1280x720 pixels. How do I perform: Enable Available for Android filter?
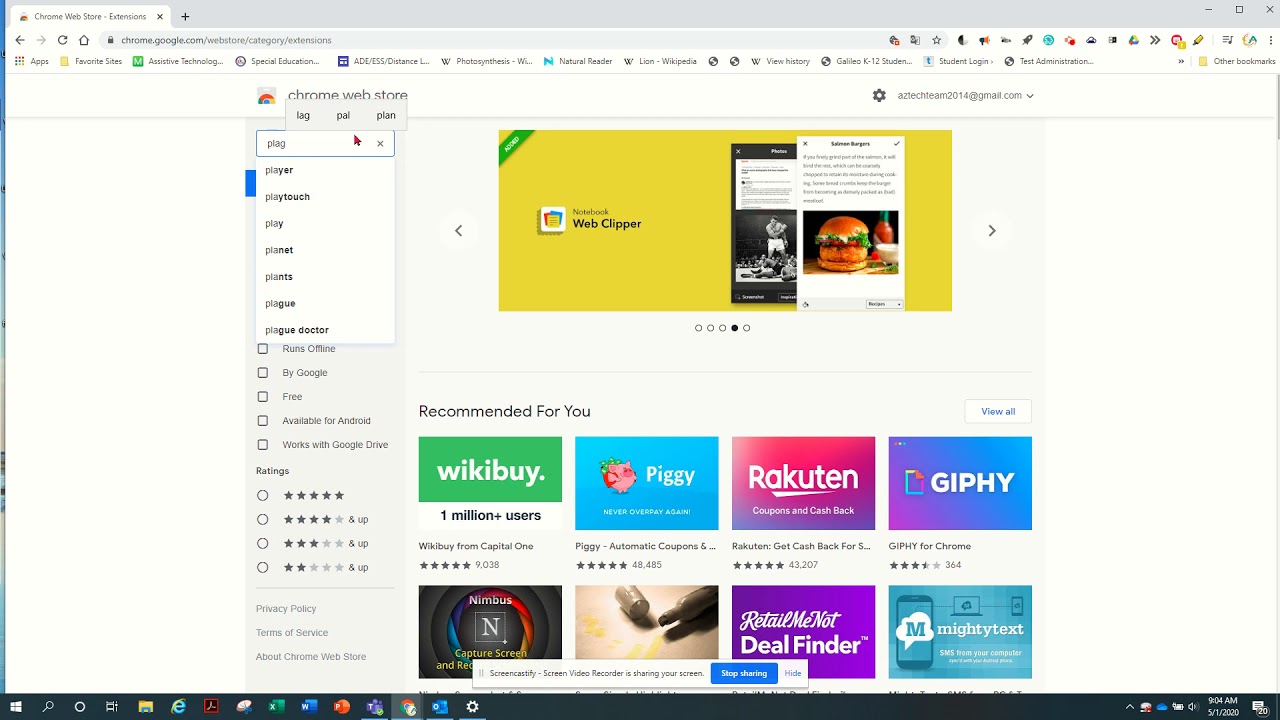coord(263,421)
